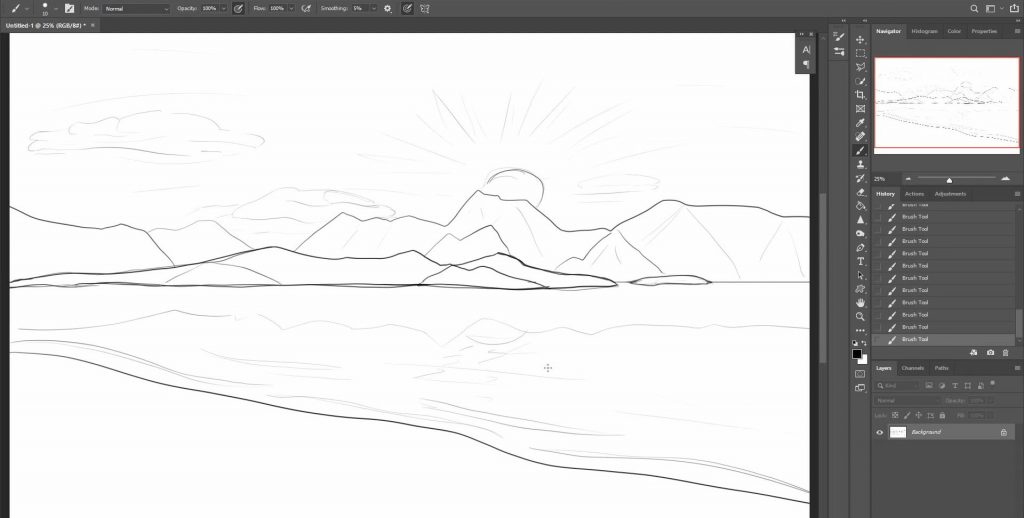Screen dimensions: 1024x518
Task: Create new document from current state
Action: 973,353
